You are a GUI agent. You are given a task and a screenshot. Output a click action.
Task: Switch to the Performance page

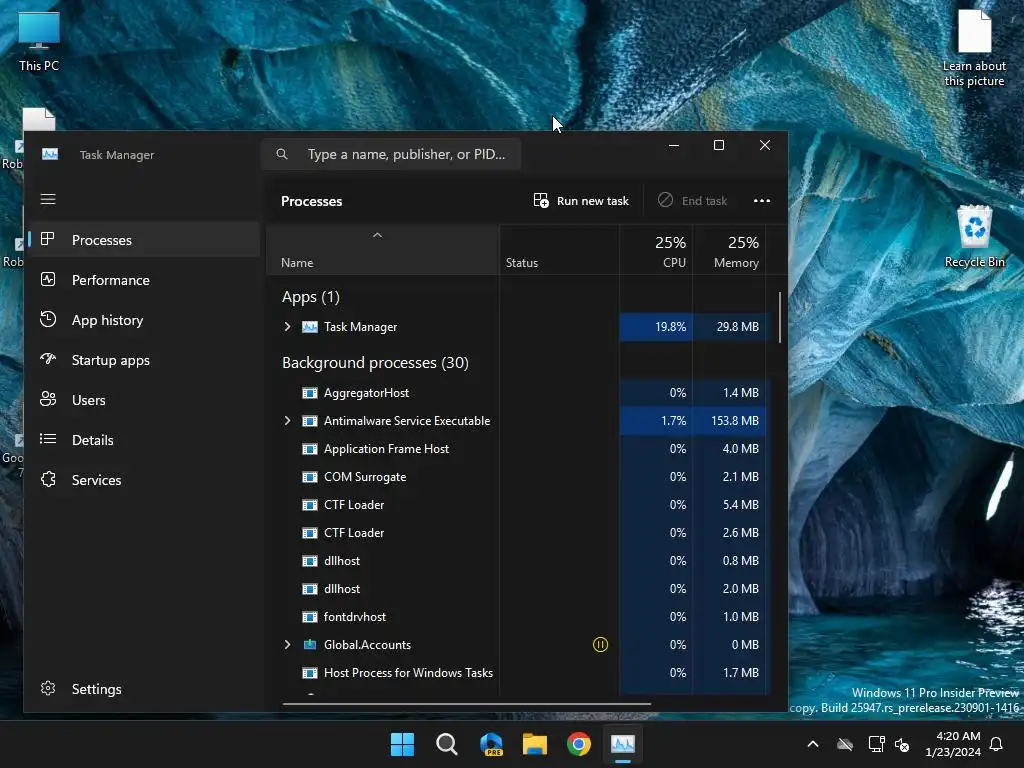tap(144, 280)
